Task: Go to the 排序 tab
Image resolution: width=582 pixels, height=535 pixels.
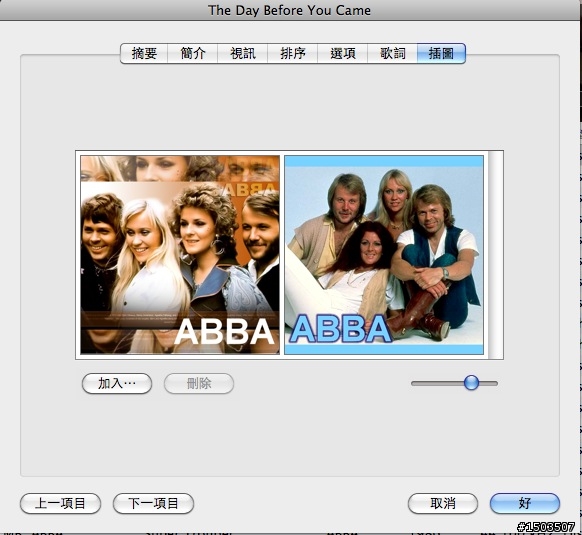Action: [x=292, y=53]
